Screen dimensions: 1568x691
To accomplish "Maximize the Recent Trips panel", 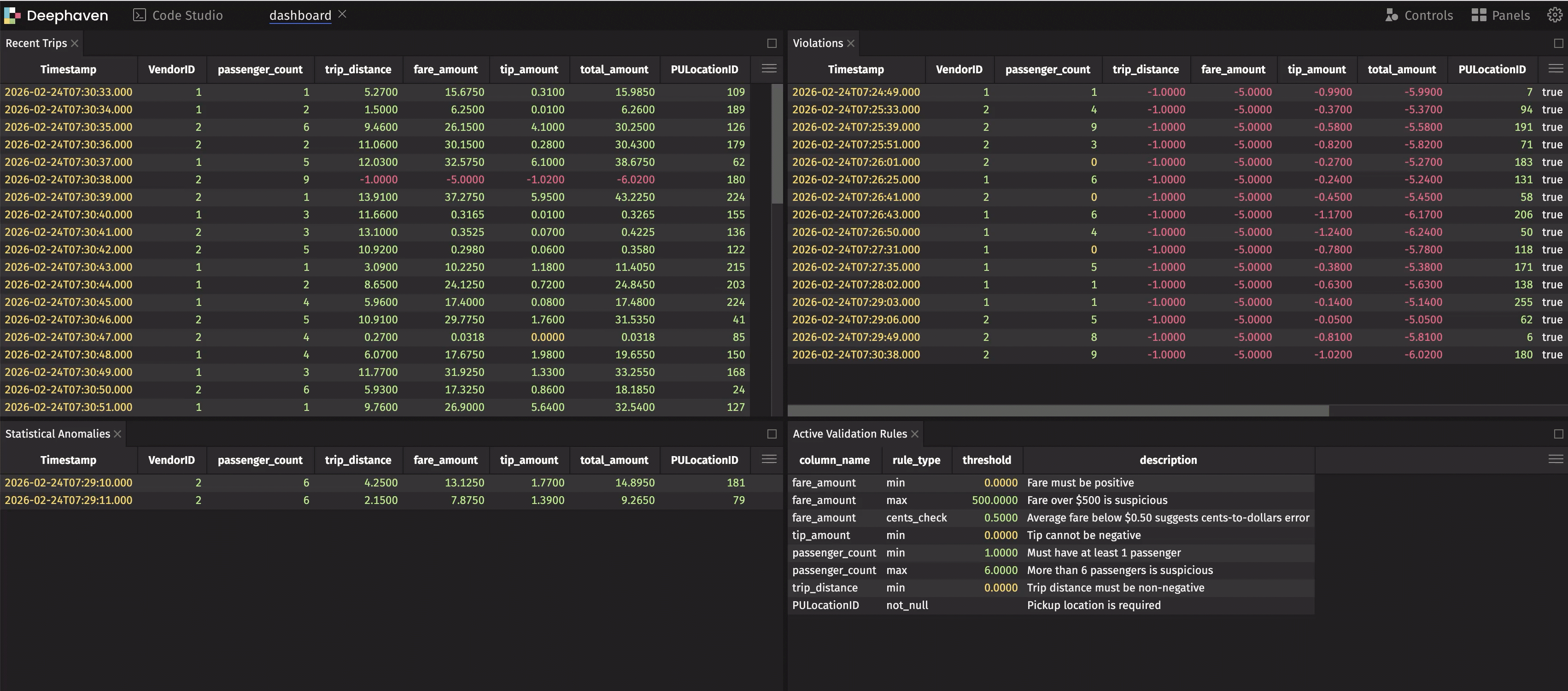I will pyautogui.click(x=772, y=43).
